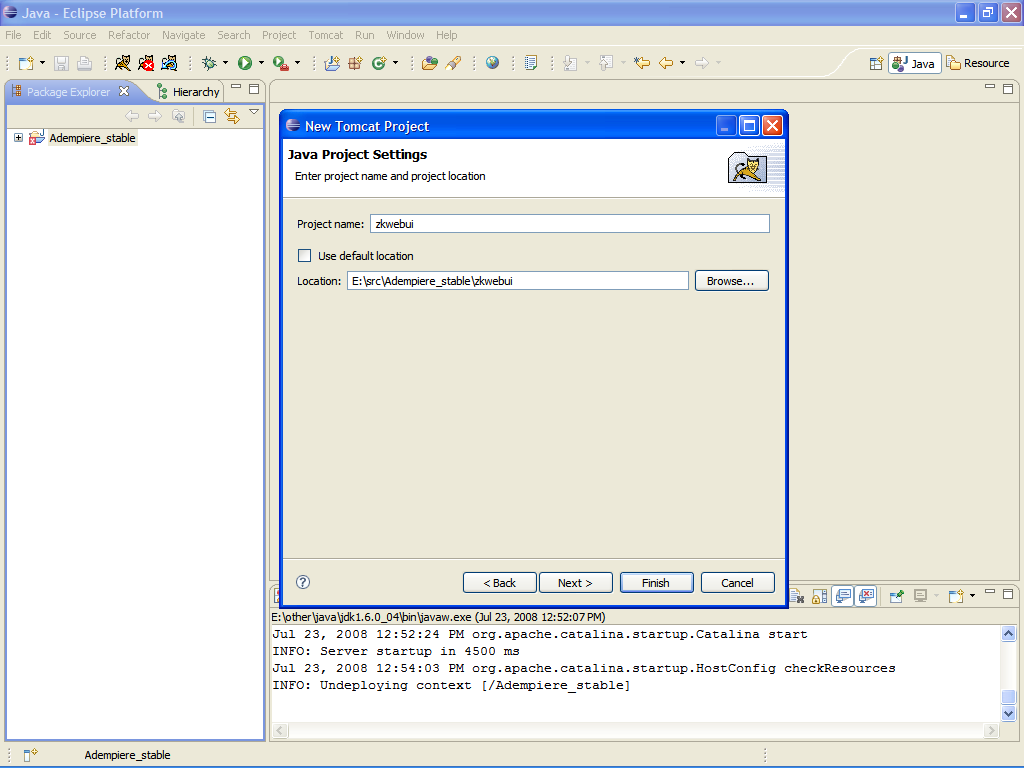This screenshot has height=768, width=1024.
Task: Click the yellow Back navigation arrow
Action: pyautogui.click(x=666, y=63)
